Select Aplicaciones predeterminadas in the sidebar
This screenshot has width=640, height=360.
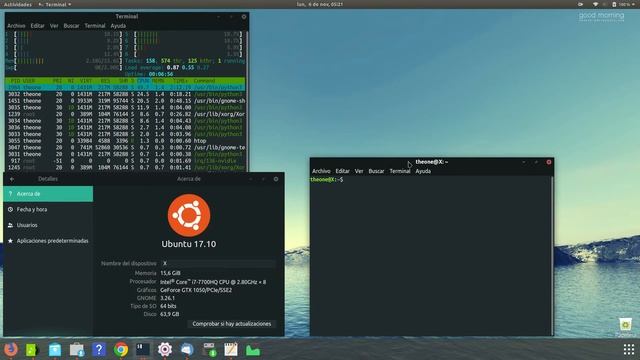(x=48, y=241)
